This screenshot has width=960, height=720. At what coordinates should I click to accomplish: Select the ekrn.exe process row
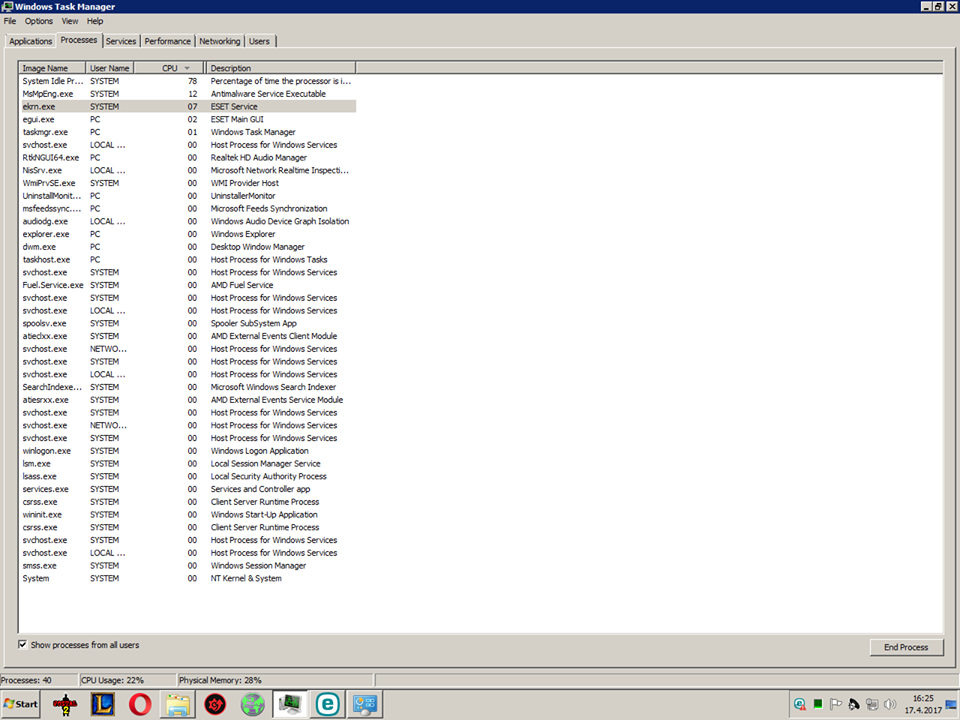click(x=187, y=107)
